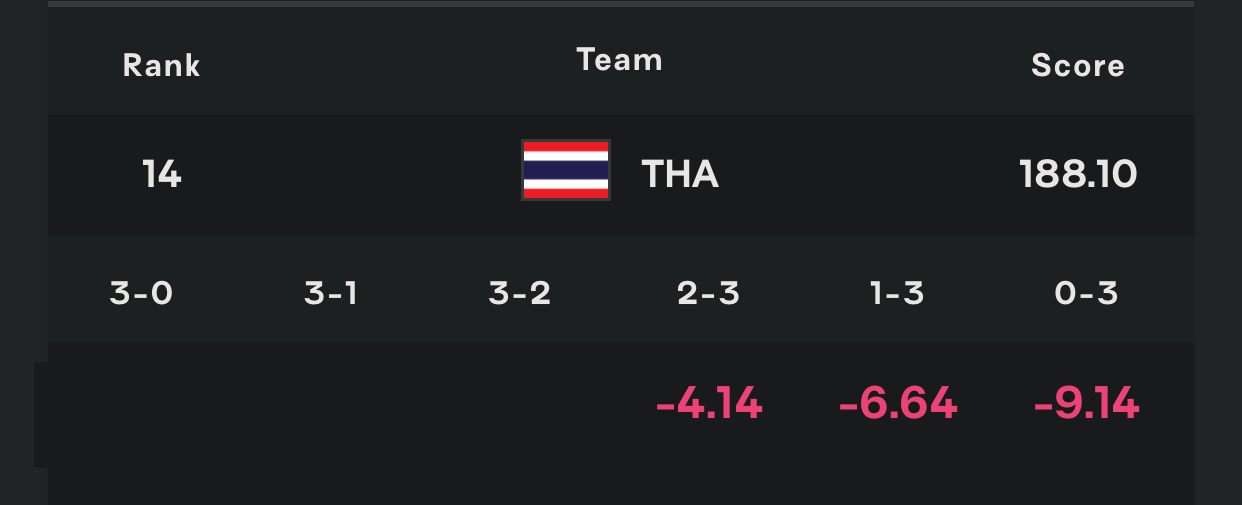Click the -4.14 point change value
The height and width of the screenshot is (505, 1242).
tap(709, 405)
